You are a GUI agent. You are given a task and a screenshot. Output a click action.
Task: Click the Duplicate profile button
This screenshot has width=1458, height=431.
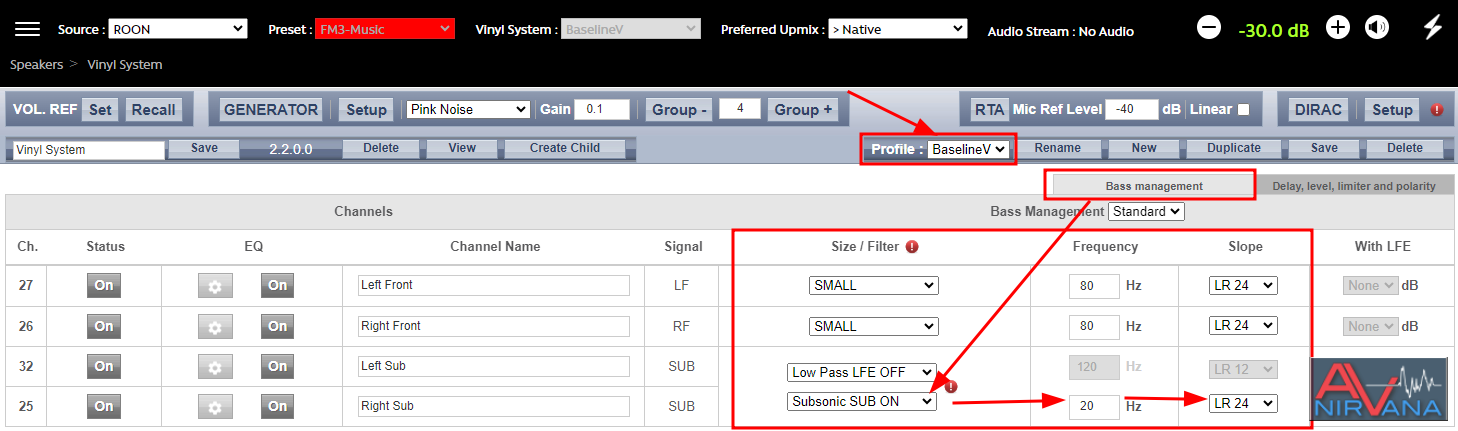point(1234,148)
